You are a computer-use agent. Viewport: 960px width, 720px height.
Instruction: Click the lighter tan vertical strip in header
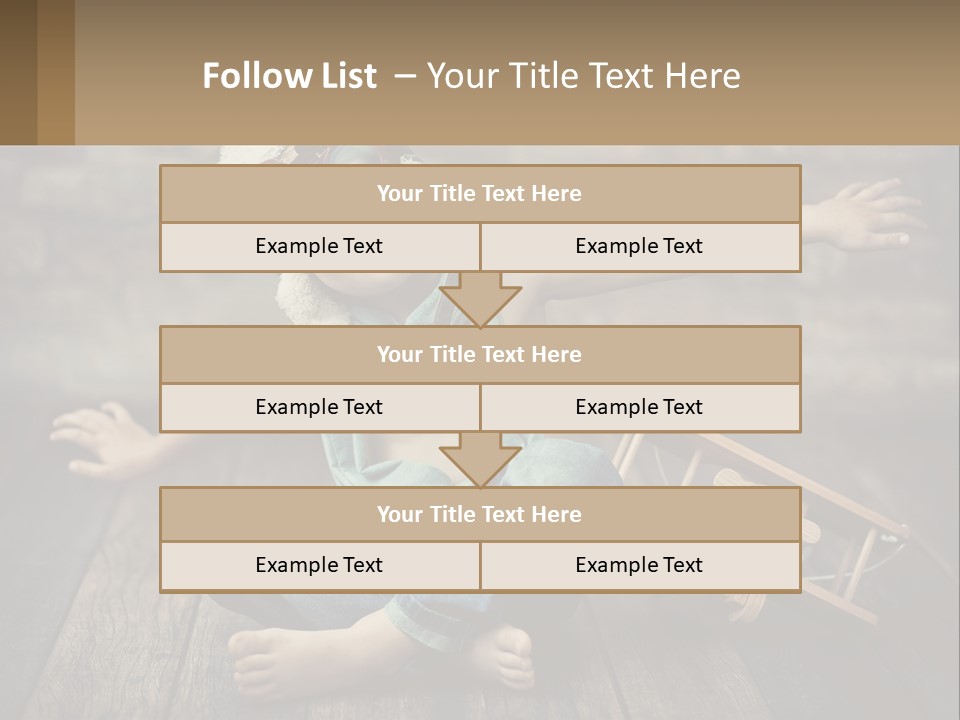click(x=56, y=72)
